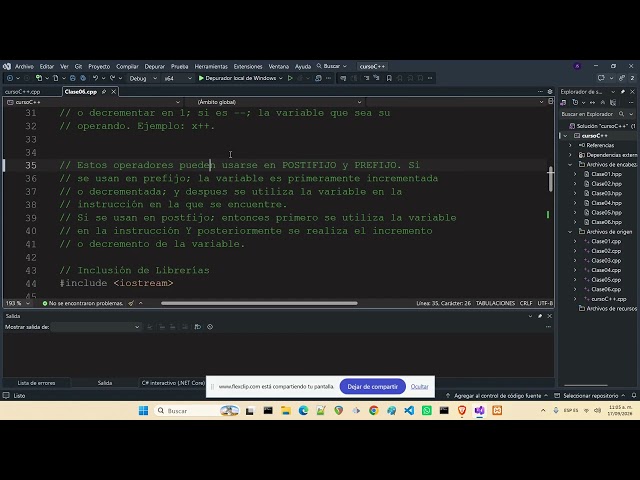Collapse the Archivos de encabezado folder
Viewport: 640px width, 480px height.
(x=570, y=164)
